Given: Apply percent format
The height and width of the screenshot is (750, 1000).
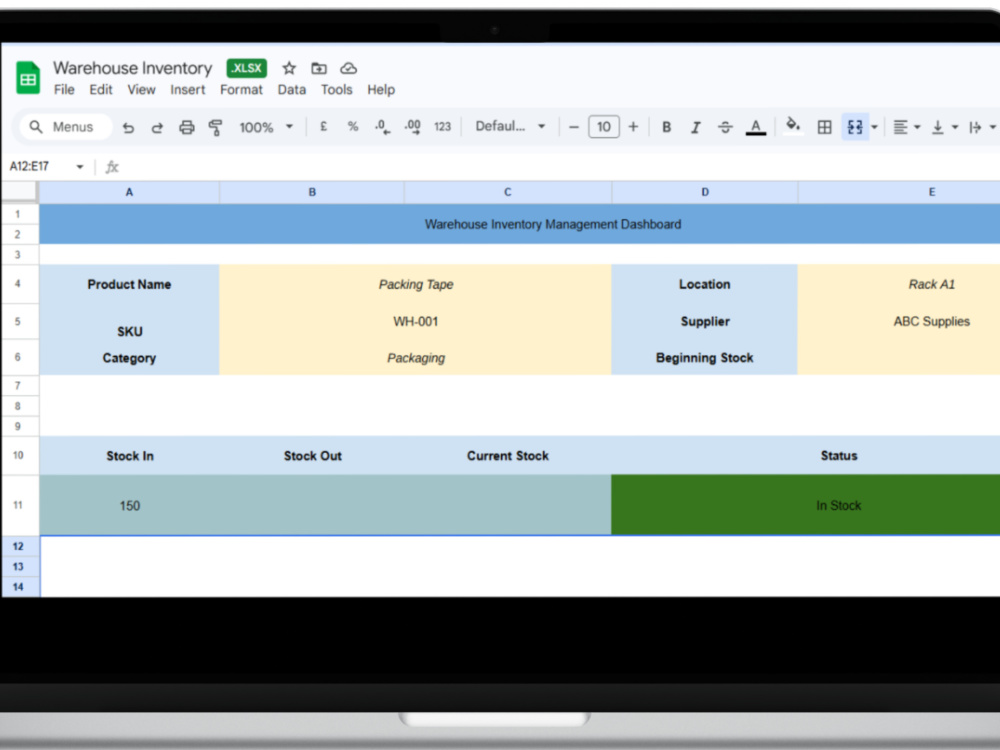Looking at the screenshot, I should pyautogui.click(x=353, y=126).
